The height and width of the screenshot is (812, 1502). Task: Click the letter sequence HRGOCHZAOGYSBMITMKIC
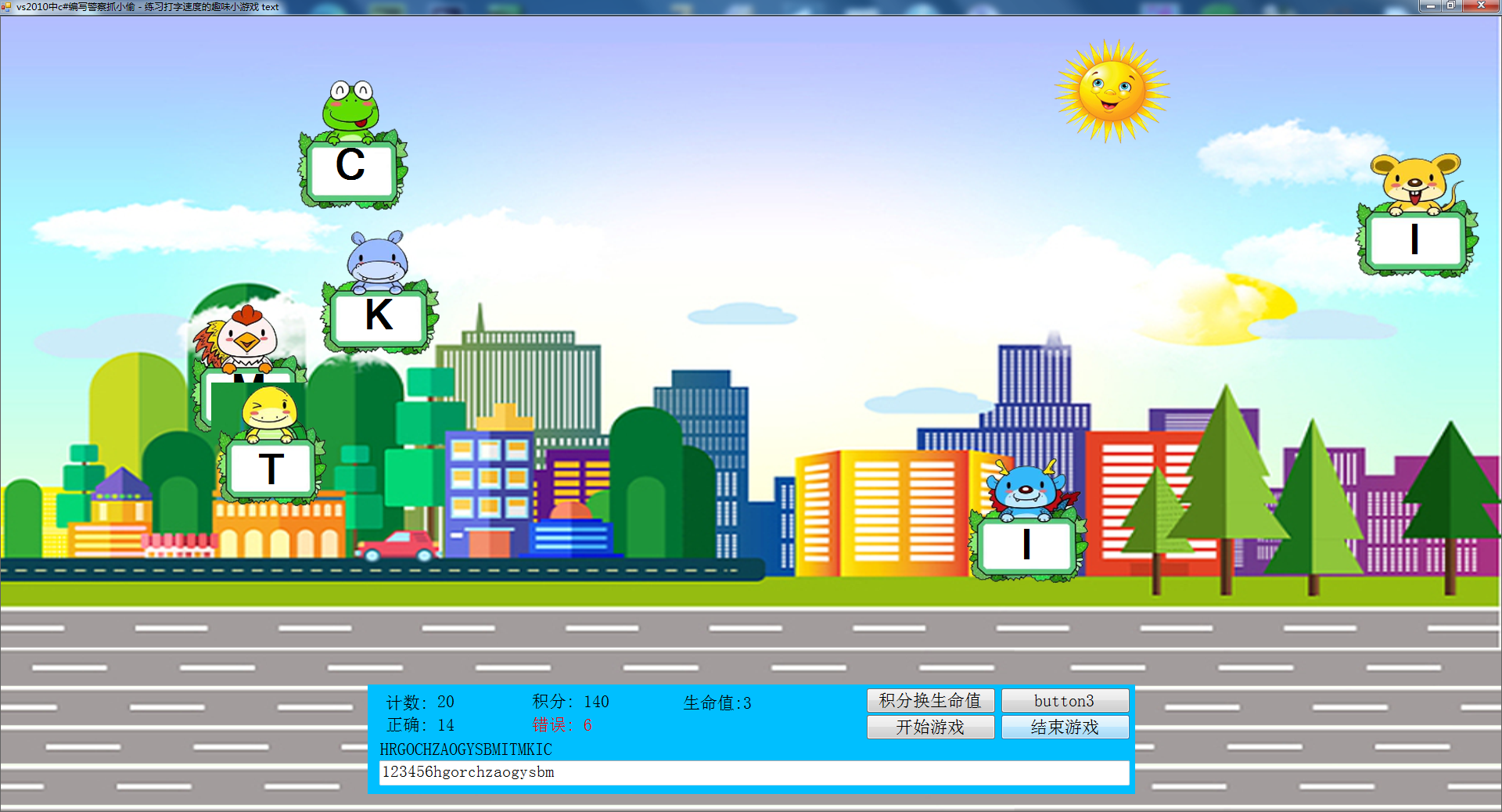click(x=466, y=749)
